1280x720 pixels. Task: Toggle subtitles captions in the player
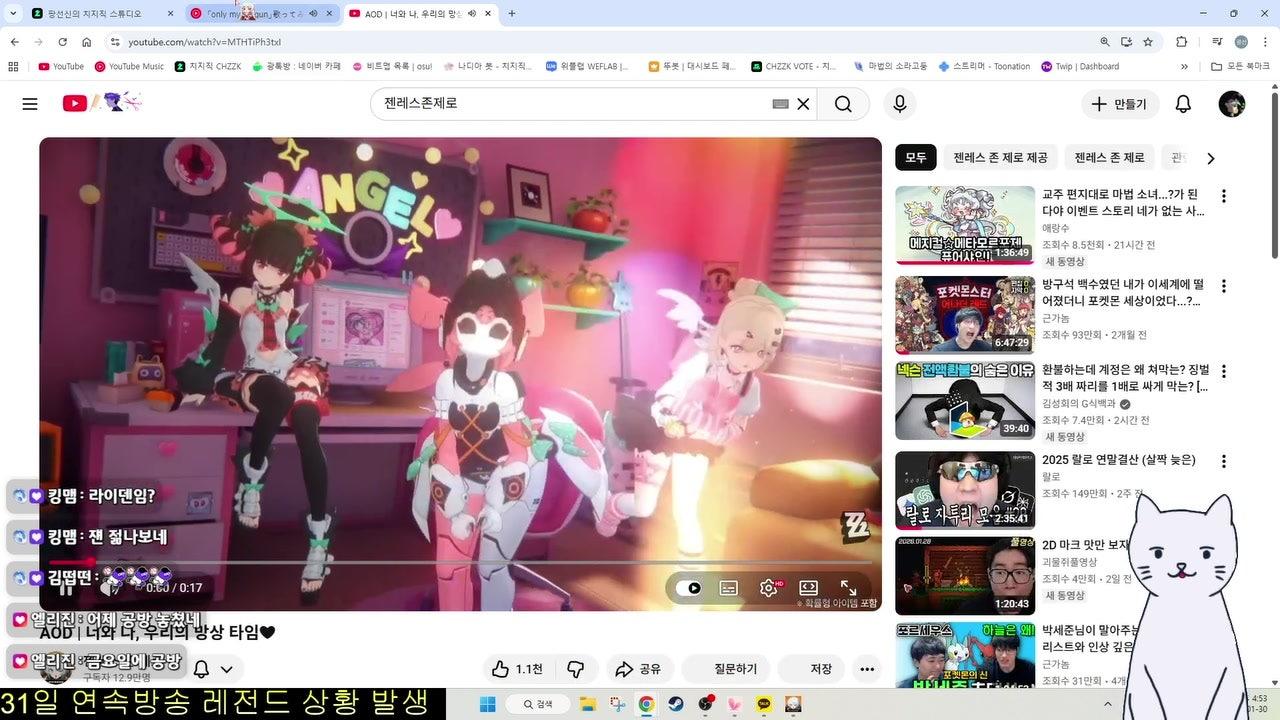728,588
